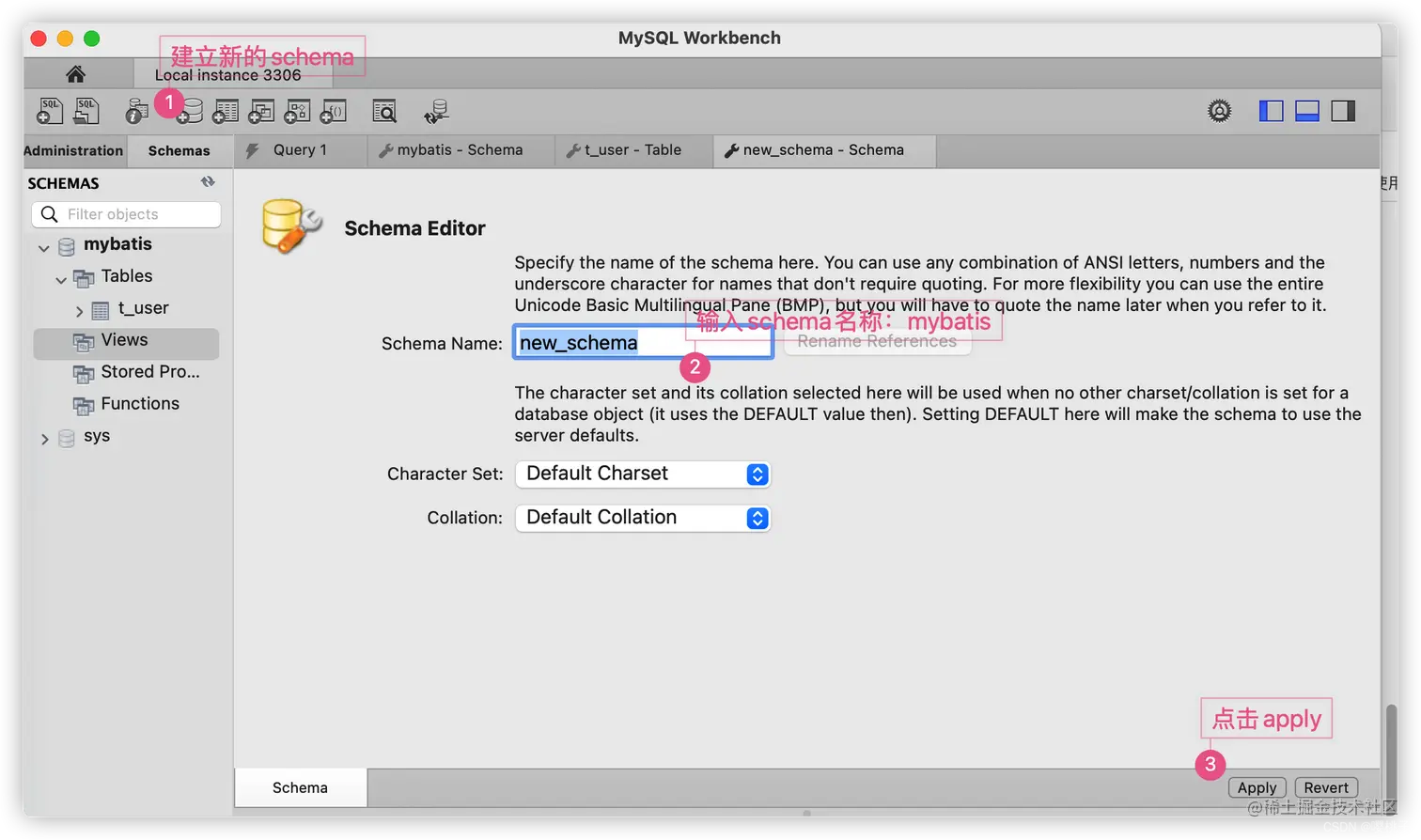Create a new table toolbar icon
1421x840 pixels.
click(x=226, y=112)
